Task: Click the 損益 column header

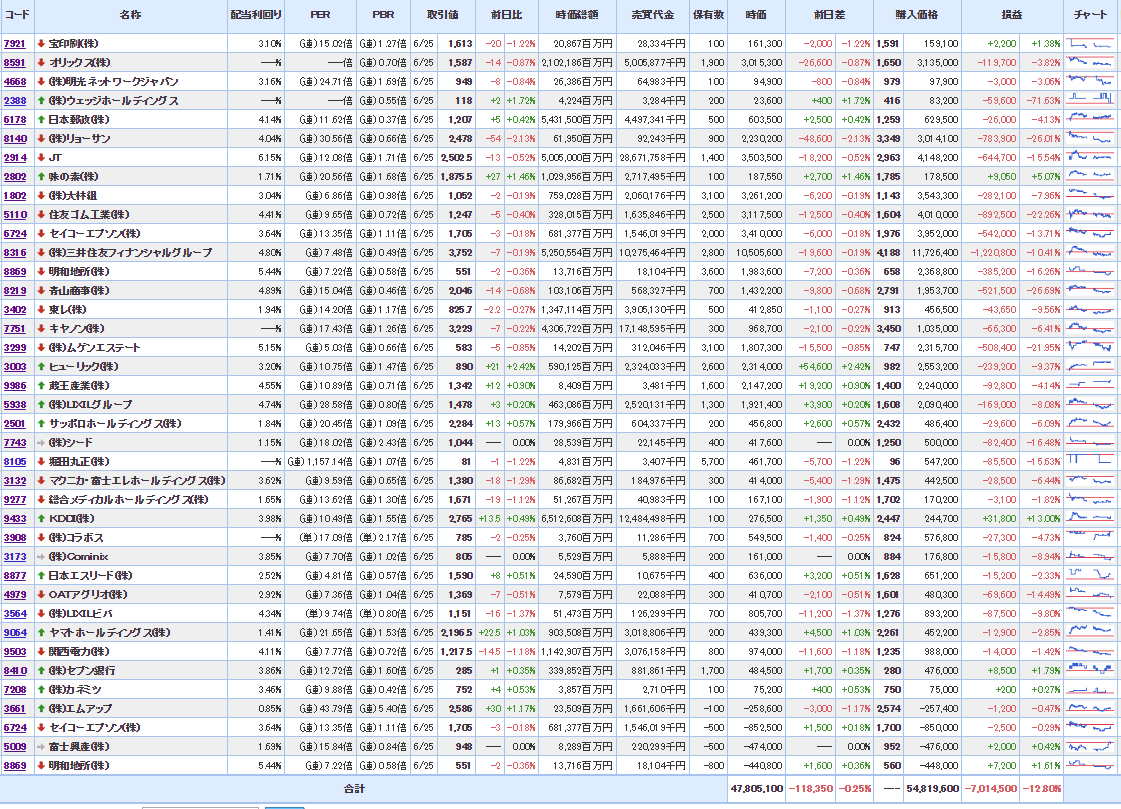Action: pos(1011,16)
